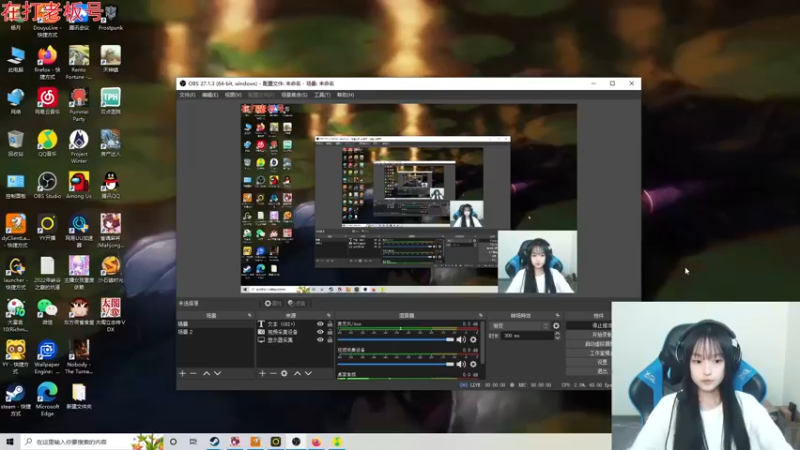Move the scene down with the Scenes down arrow
The width and height of the screenshot is (800, 450).
[218, 373]
